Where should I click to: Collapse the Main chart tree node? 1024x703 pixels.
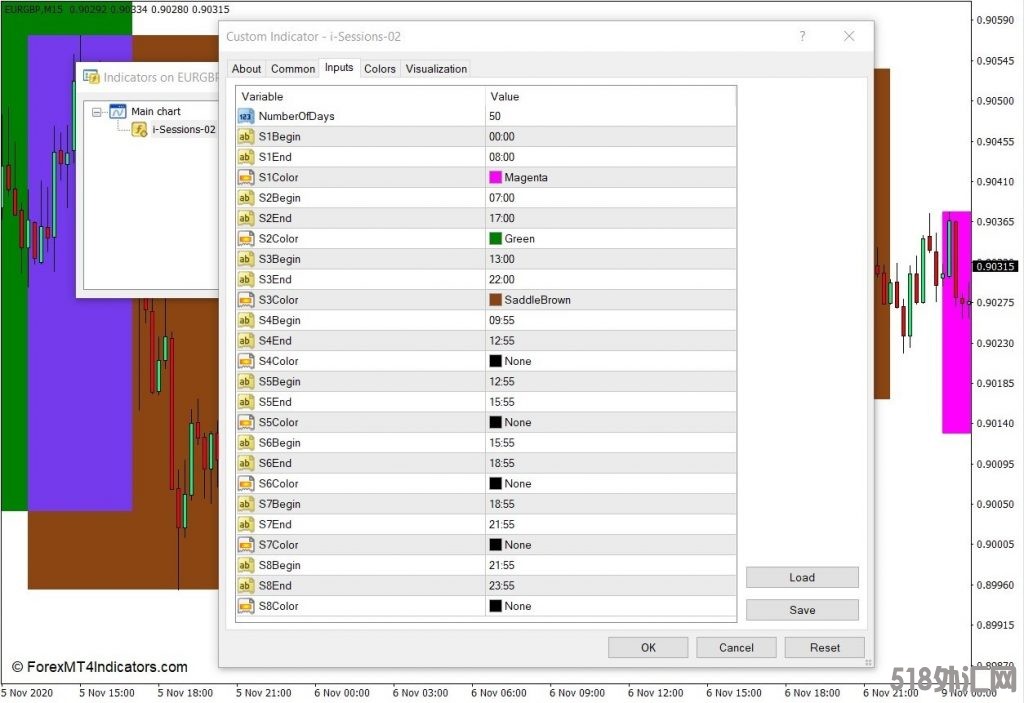point(97,112)
